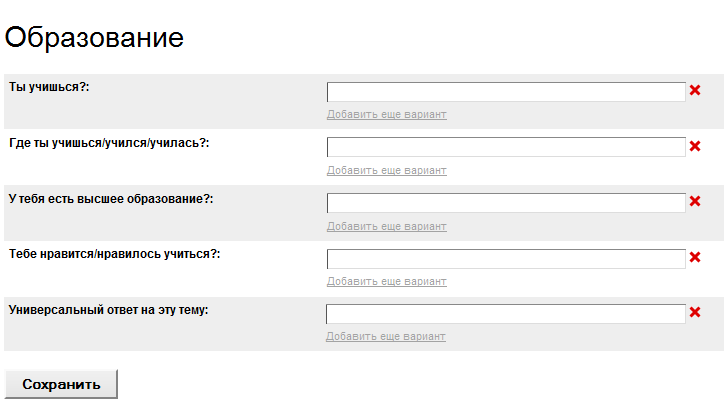Click input for 'Тебе нравится/нравилось учиться?'
Viewport: 728px width, 404px height.
(x=506, y=258)
